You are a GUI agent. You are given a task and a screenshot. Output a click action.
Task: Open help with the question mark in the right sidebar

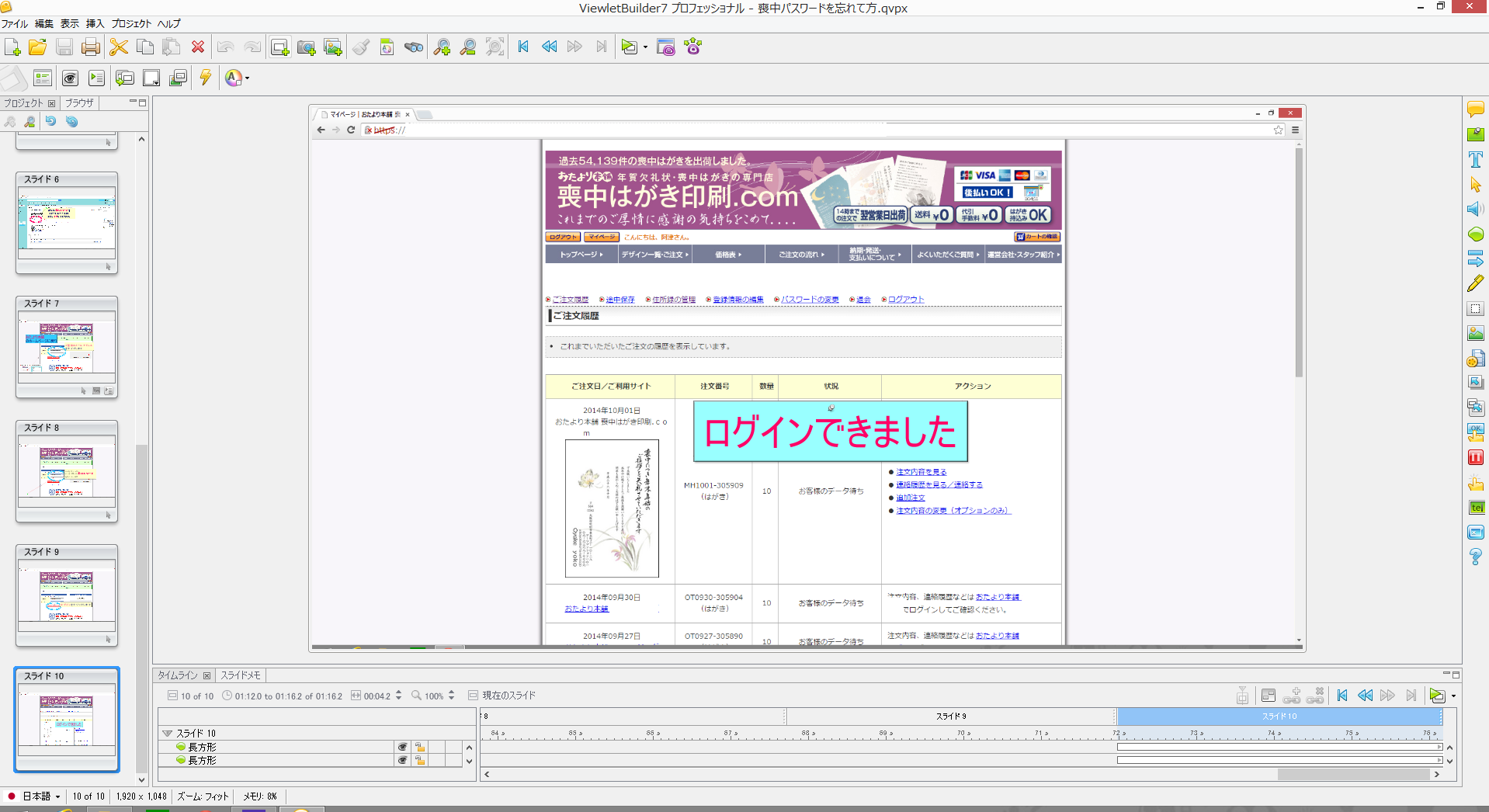[1476, 557]
